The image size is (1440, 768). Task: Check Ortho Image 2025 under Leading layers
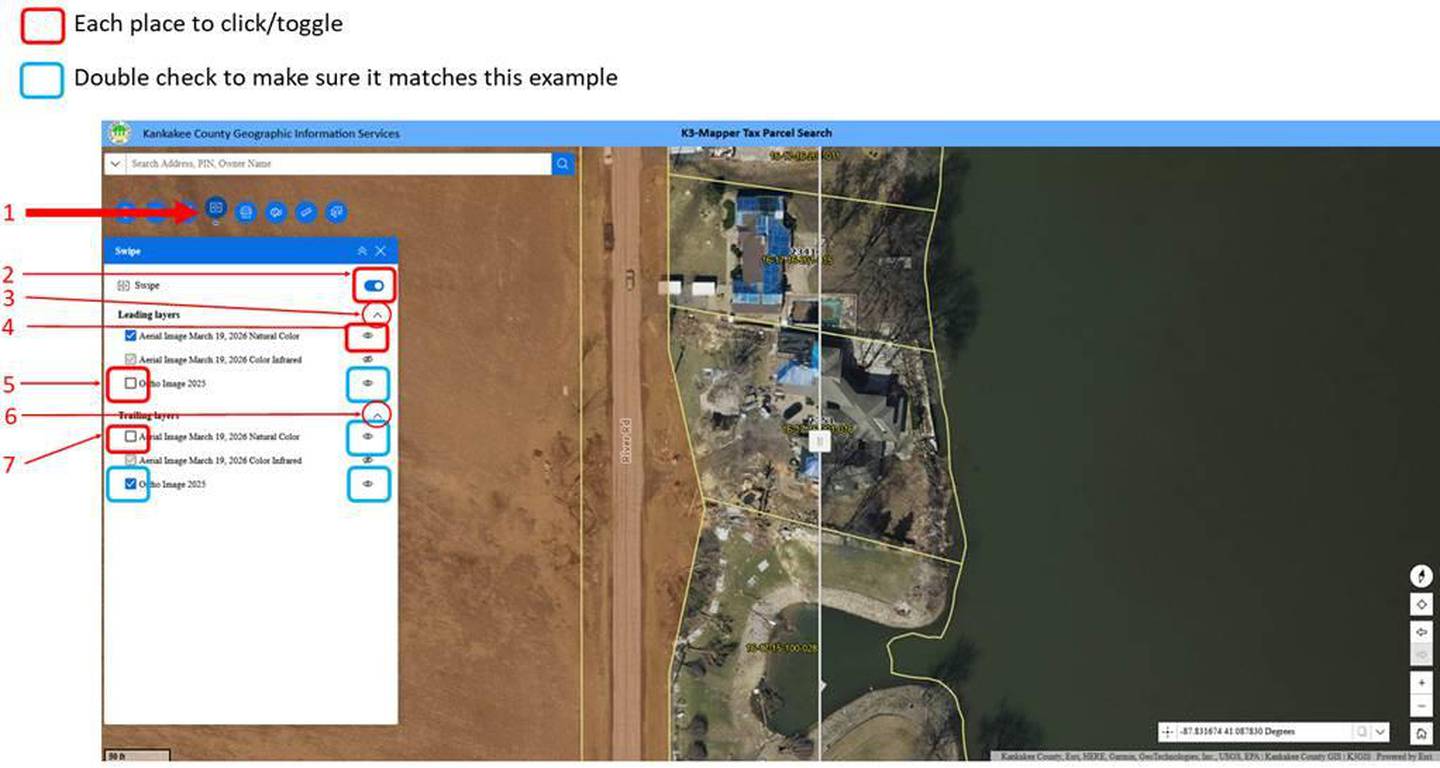pos(131,383)
